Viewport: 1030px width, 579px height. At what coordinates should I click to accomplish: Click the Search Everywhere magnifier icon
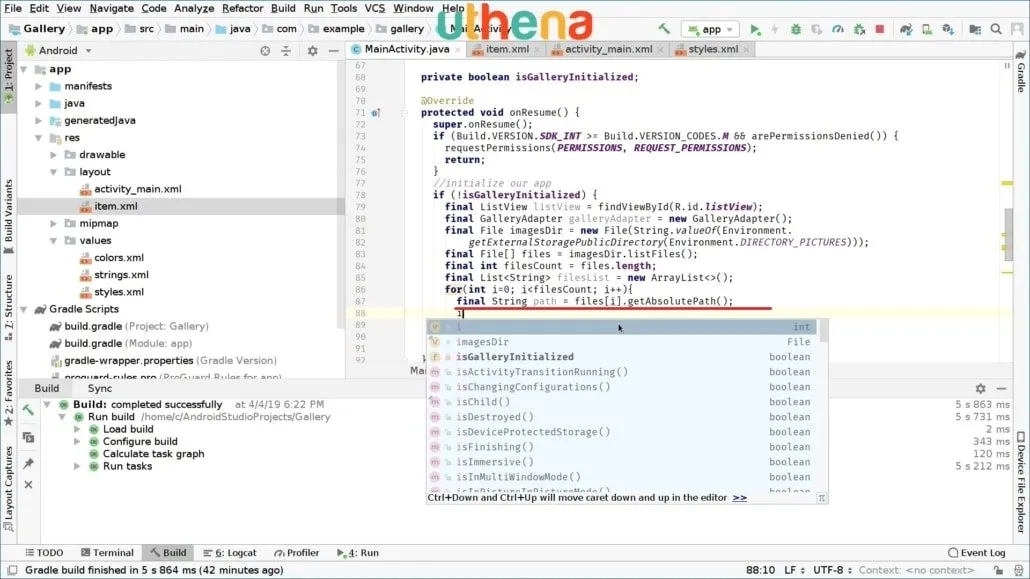pyautogui.click(x=996, y=29)
